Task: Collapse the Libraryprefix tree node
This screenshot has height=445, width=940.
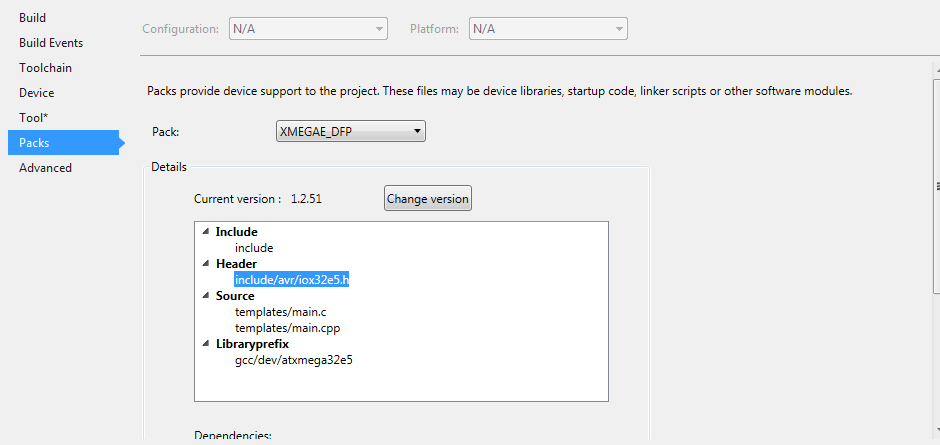Action: pyautogui.click(x=205, y=344)
